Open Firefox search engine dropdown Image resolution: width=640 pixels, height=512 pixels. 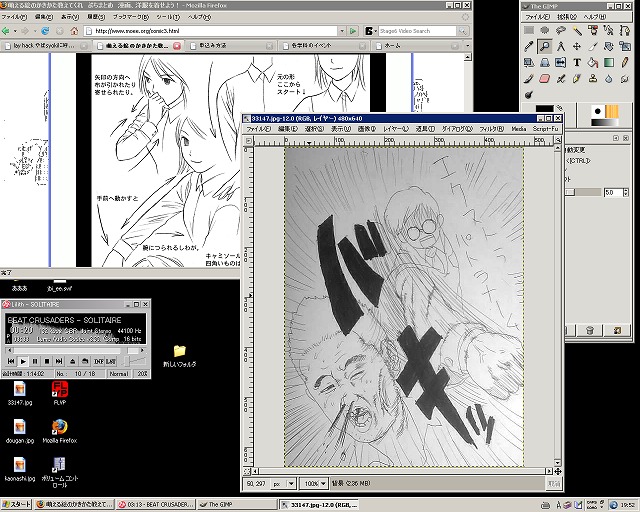(370, 31)
